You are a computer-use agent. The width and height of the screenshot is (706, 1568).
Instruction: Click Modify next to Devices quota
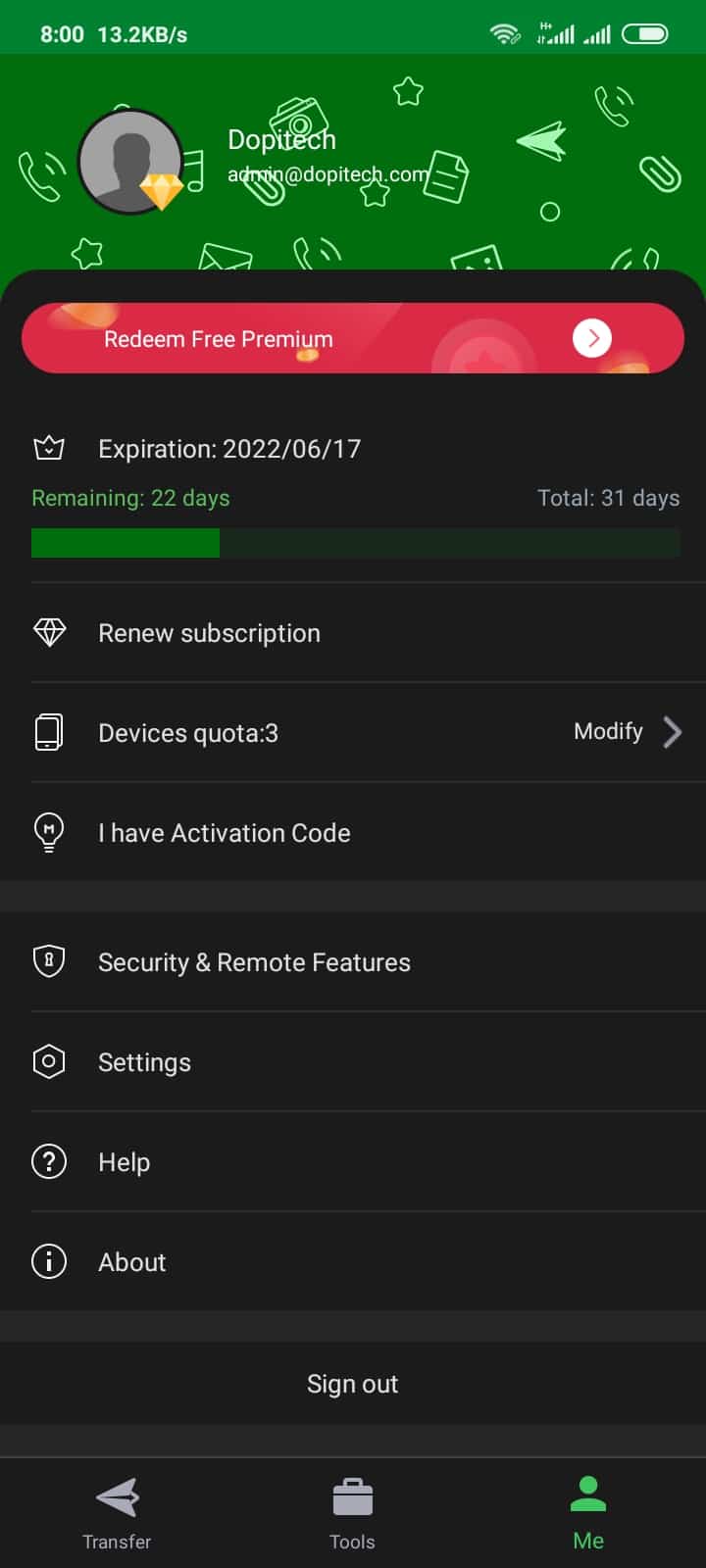[608, 732]
